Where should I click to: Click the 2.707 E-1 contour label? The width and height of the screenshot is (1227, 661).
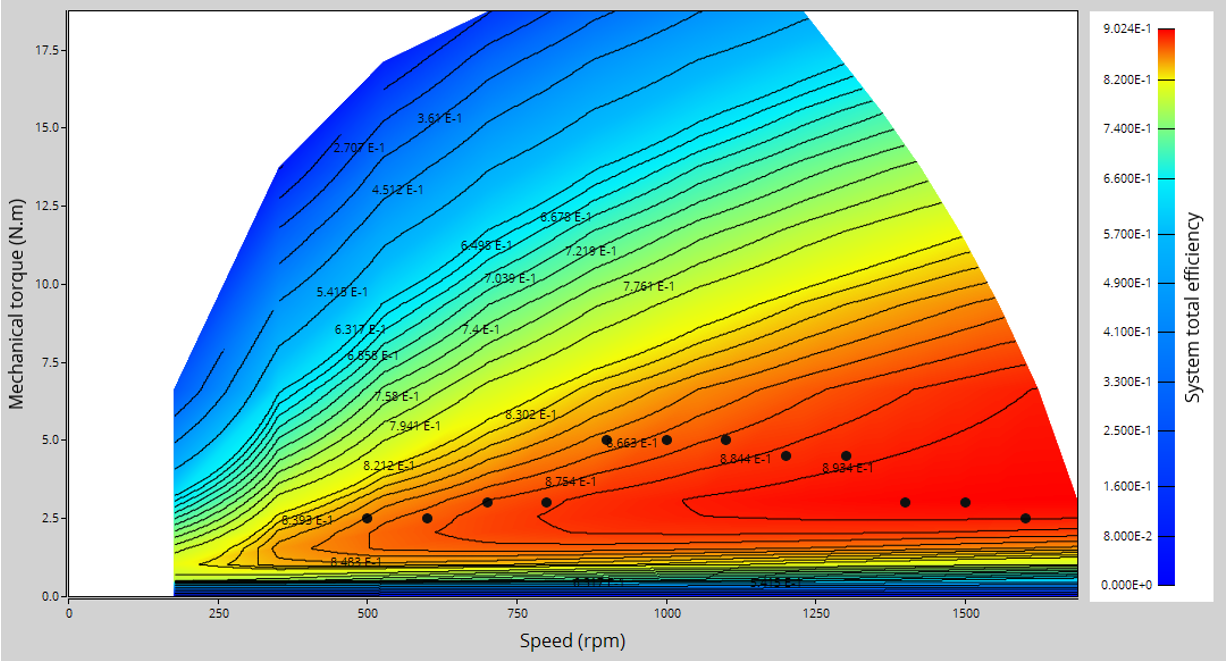pos(359,148)
